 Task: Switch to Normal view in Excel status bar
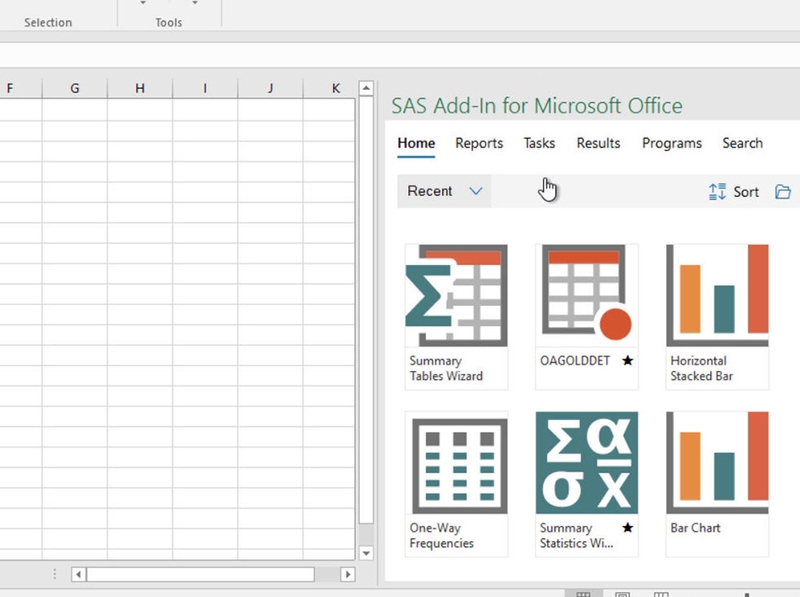point(584,592)
